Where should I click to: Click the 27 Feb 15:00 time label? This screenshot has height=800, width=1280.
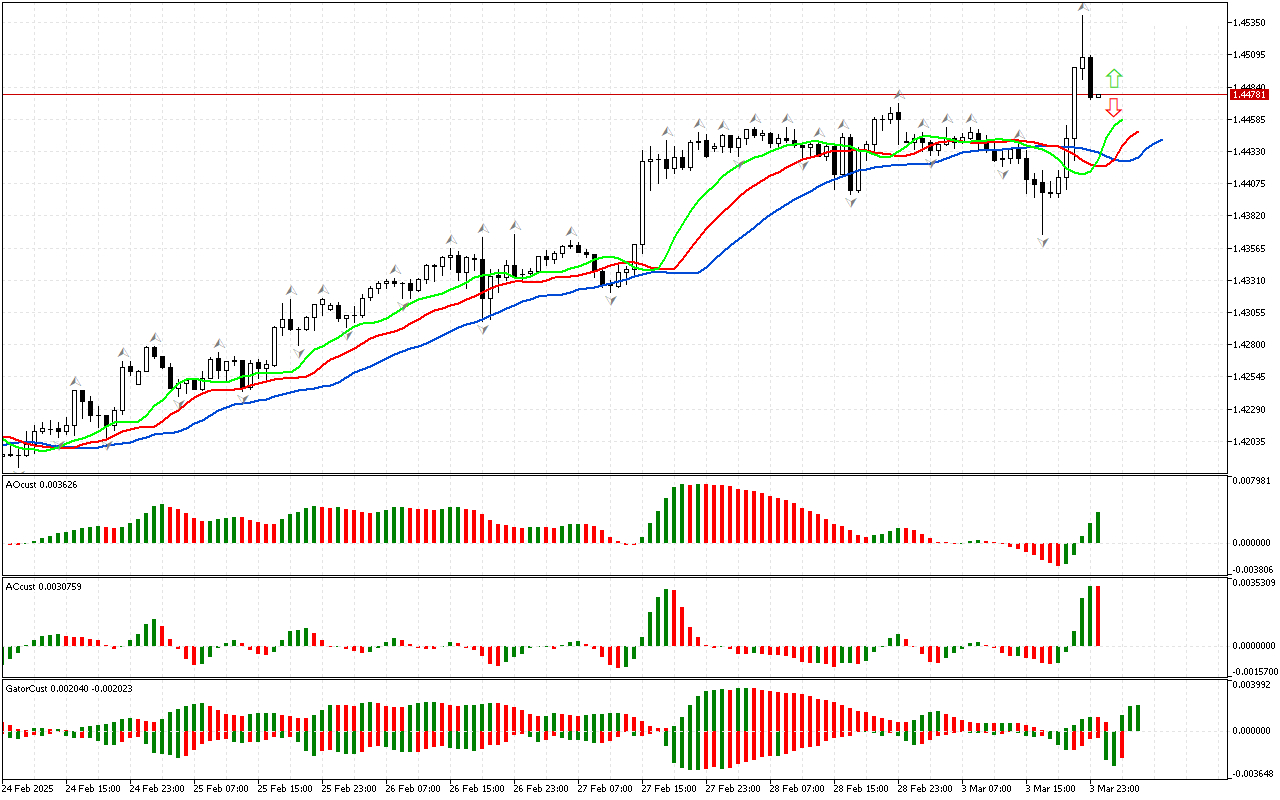point(669,789)
